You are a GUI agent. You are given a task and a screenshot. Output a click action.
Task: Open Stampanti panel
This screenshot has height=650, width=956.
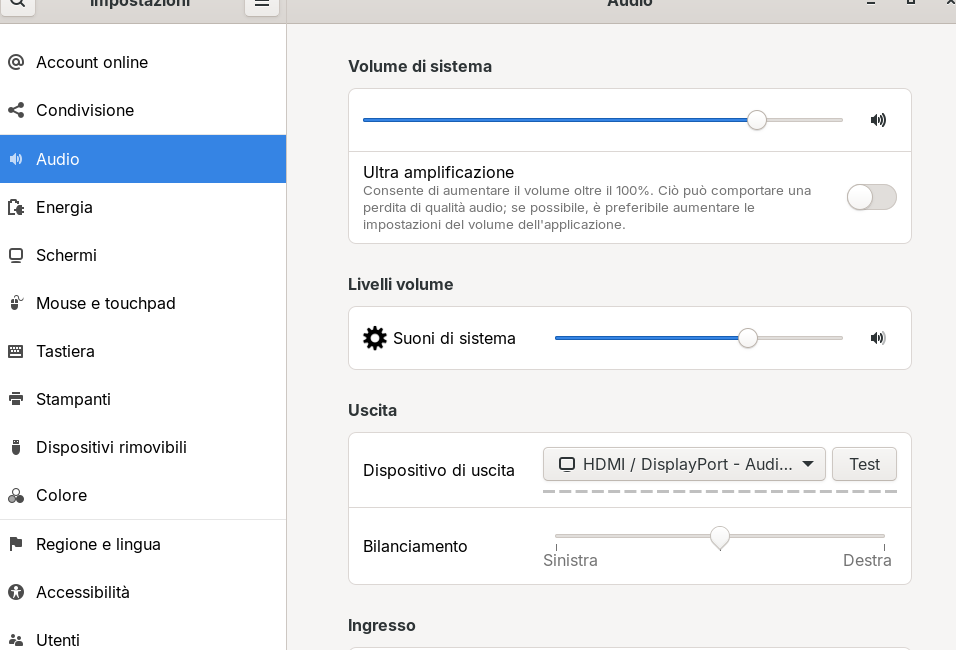pyautogui.click(x=143, y=399)
